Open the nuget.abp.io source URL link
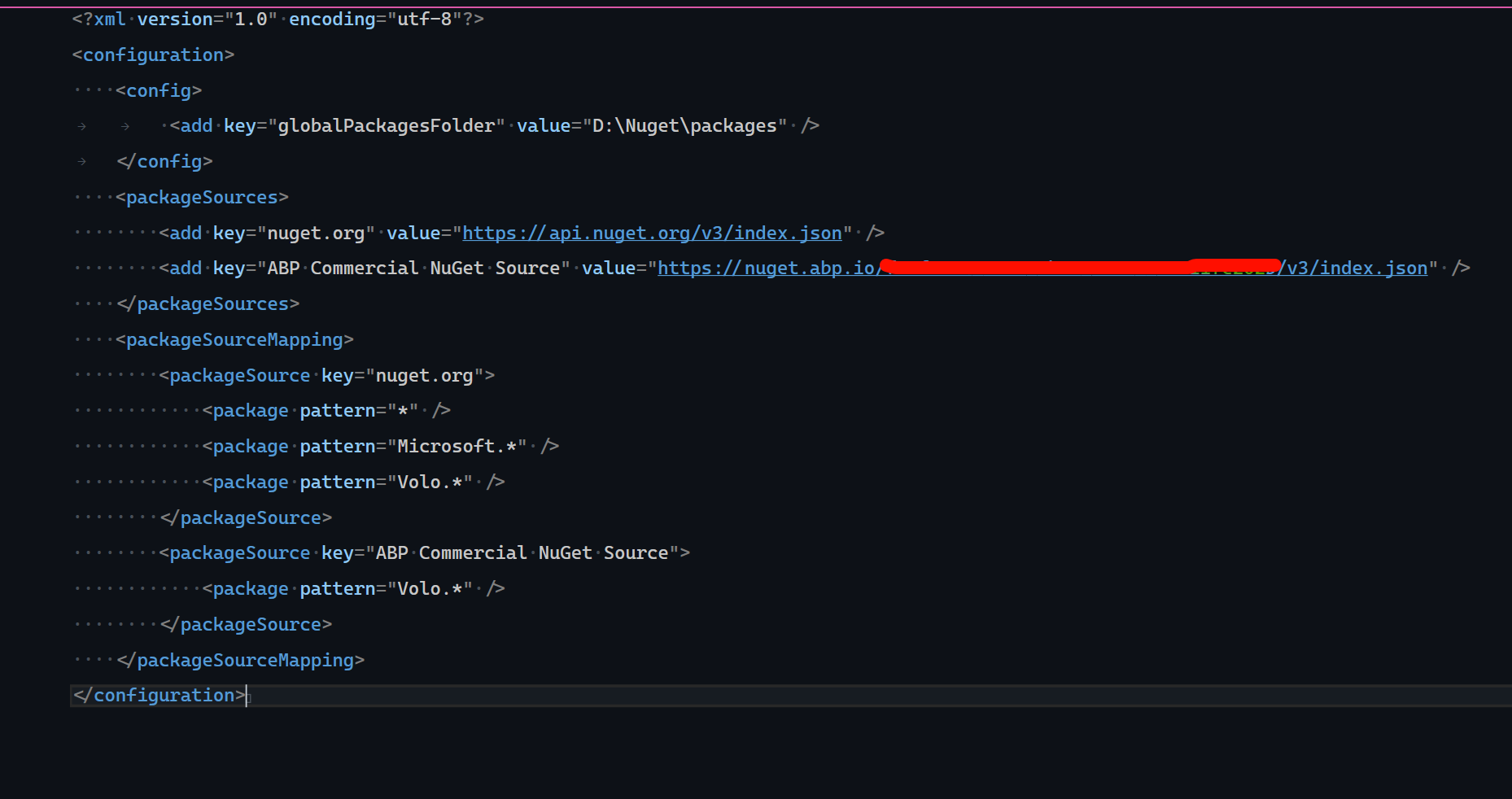The width and height of the screenshot is (1512, 799). coord(766,269)
